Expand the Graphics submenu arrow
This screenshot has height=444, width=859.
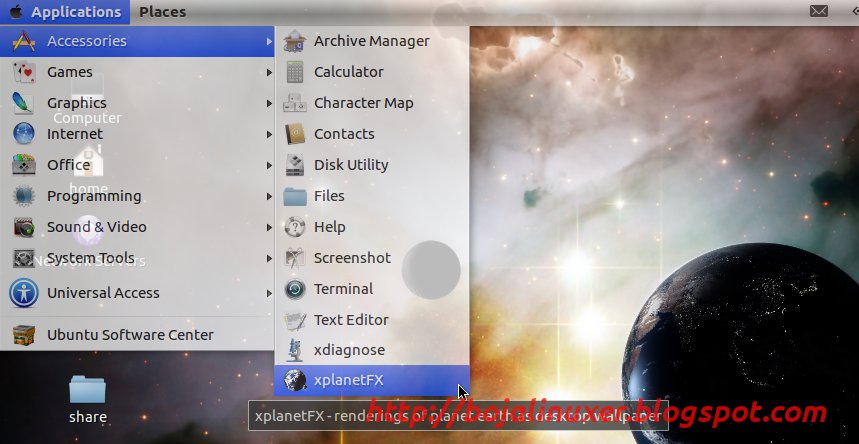click(x=269, y=103)
